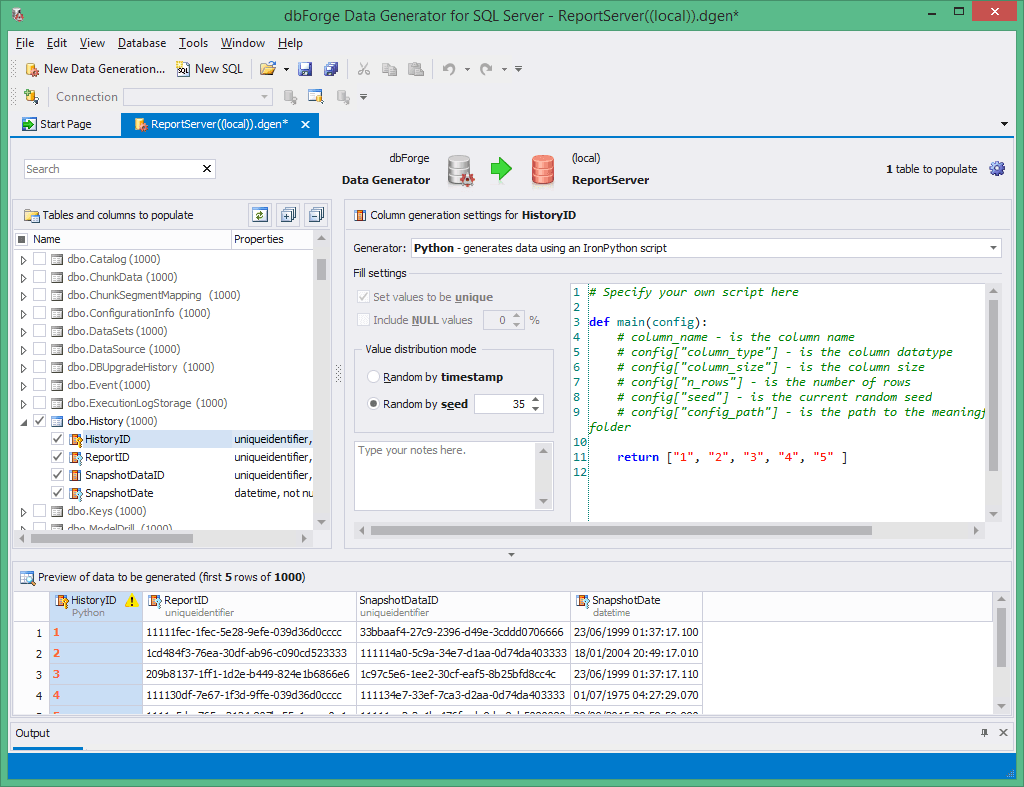
Task: Click the third icon right of the Connection combo box
Action: (343, 97)
